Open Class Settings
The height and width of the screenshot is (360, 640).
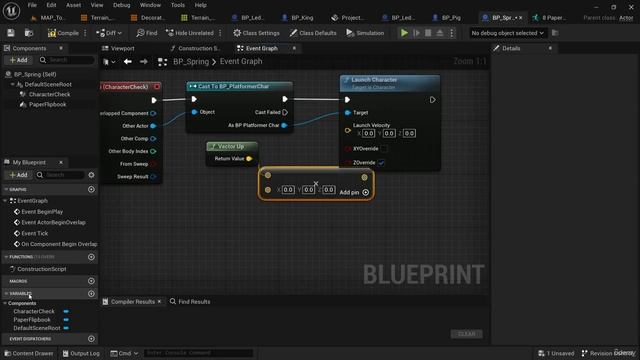tap(256, 33)
